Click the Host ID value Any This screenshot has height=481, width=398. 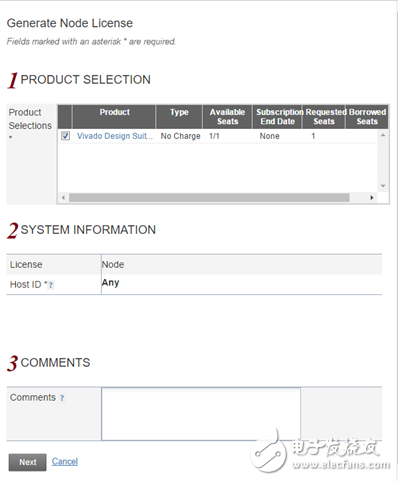110,283
